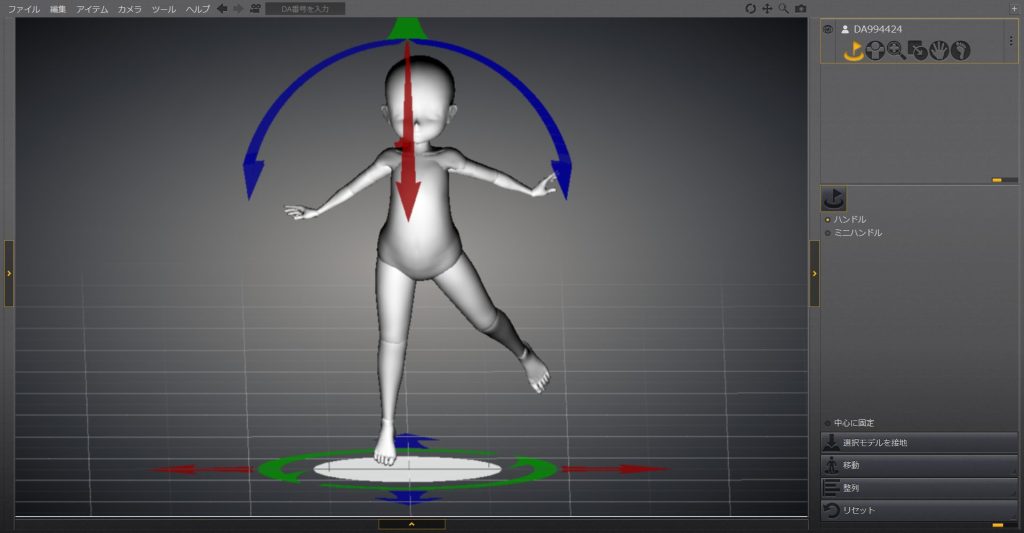Enable the 中心に固定 option
The image size is (1024, 533).
click(x=828, y=423)
